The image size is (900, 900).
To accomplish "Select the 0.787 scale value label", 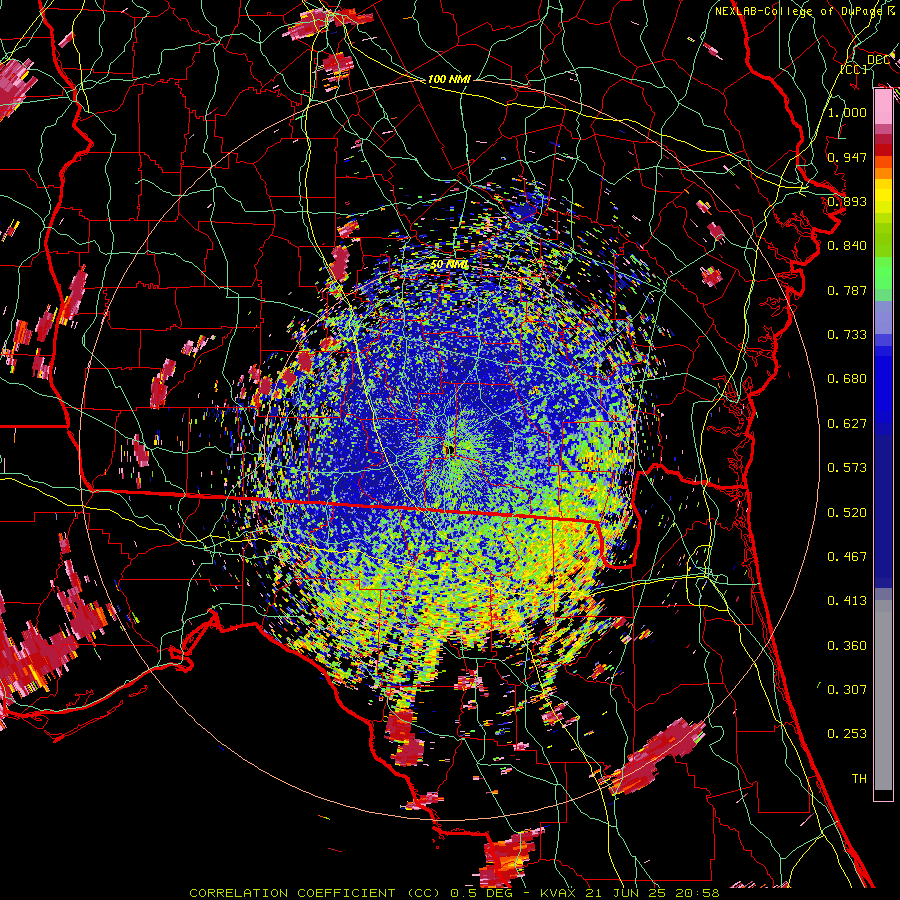I will pos(847,290).
